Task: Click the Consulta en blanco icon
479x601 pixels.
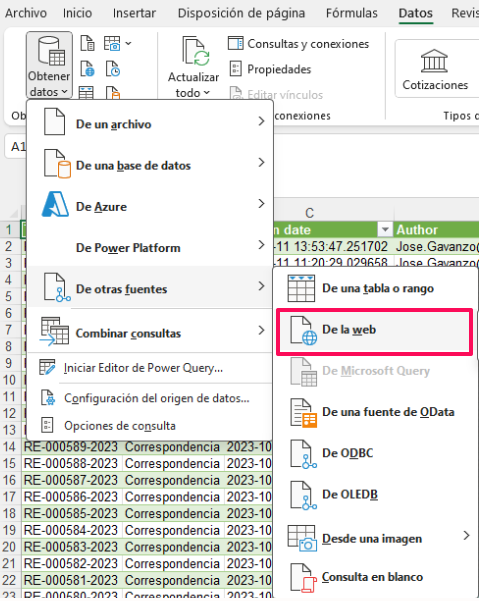Action: coord(303,578)
